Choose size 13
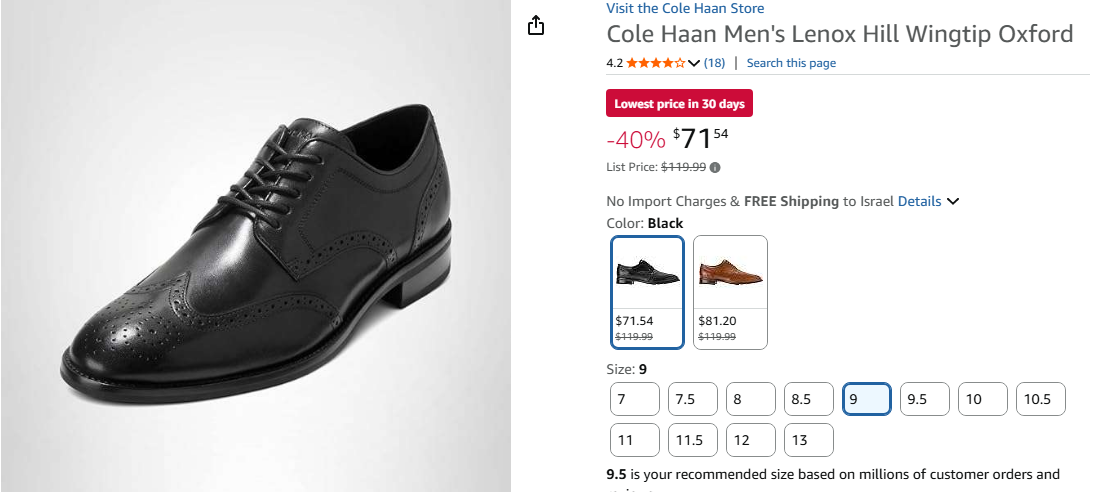The image size is (1103, 492). 809,439
